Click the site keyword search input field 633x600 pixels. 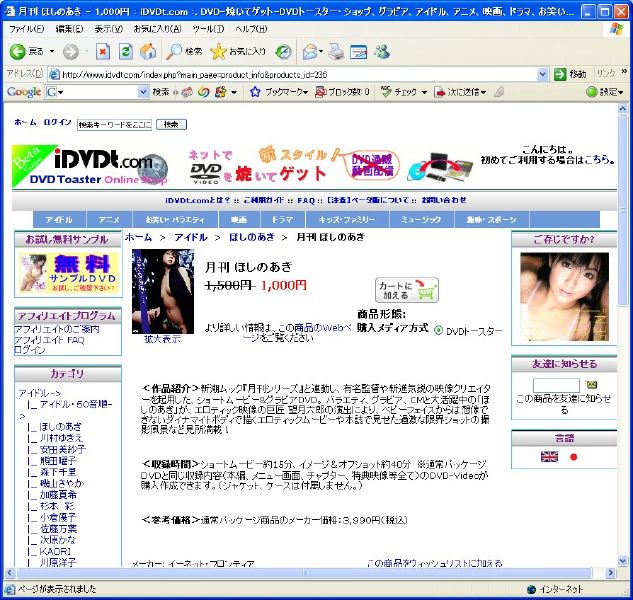pyautogui.click(x=114, y=125)
